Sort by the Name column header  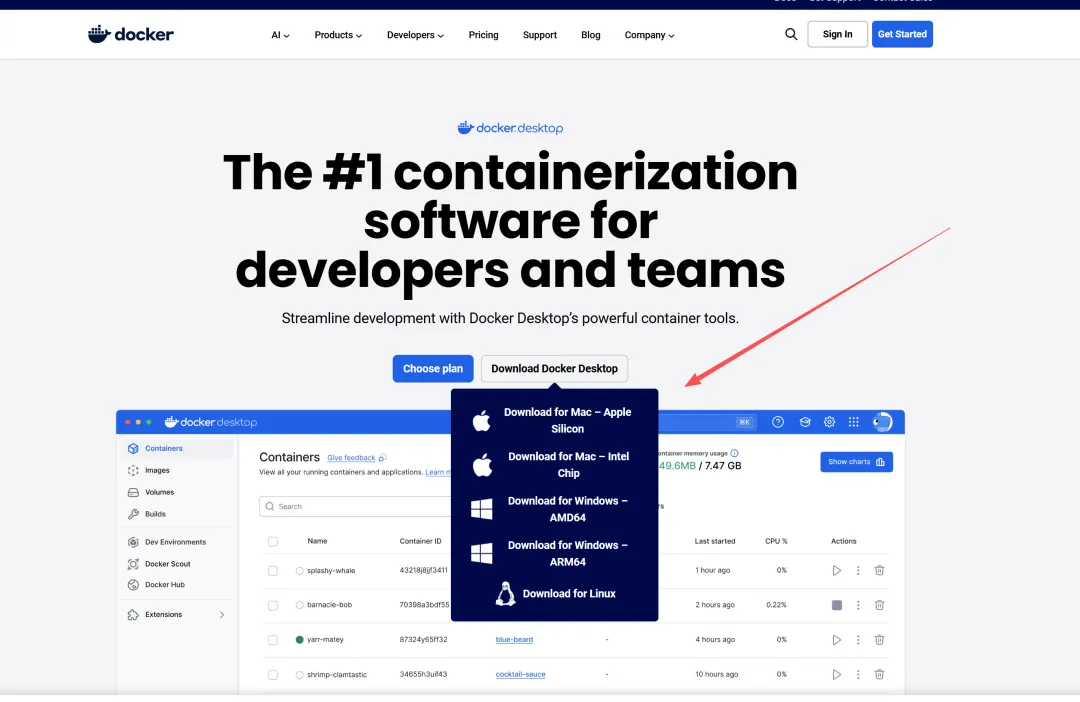[x=317, y=541]
